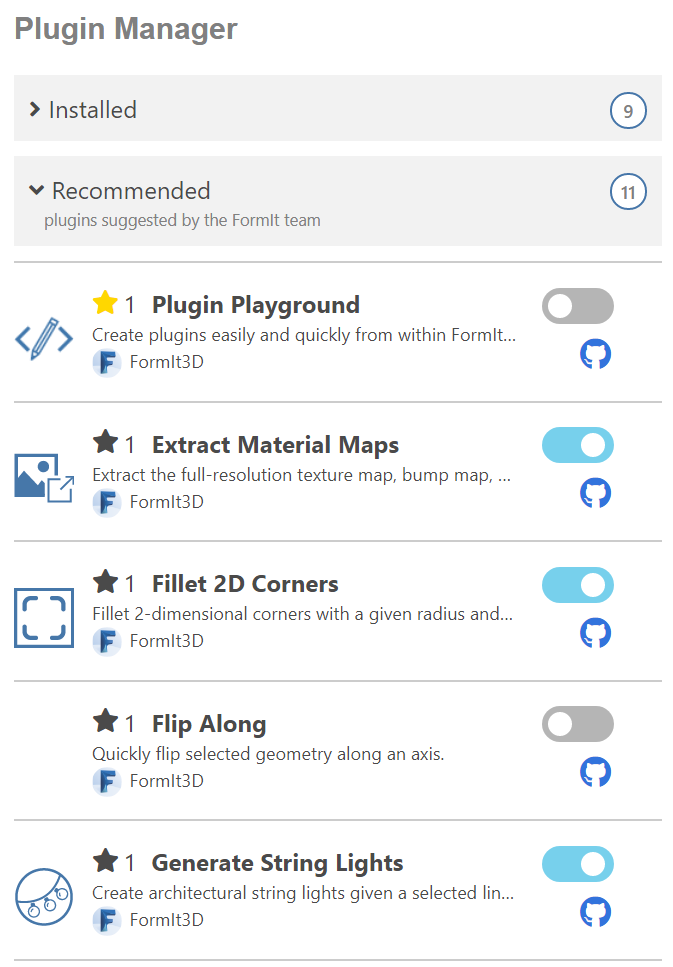
Task: Expand the Installed section chevron
Action: point(35,110)
